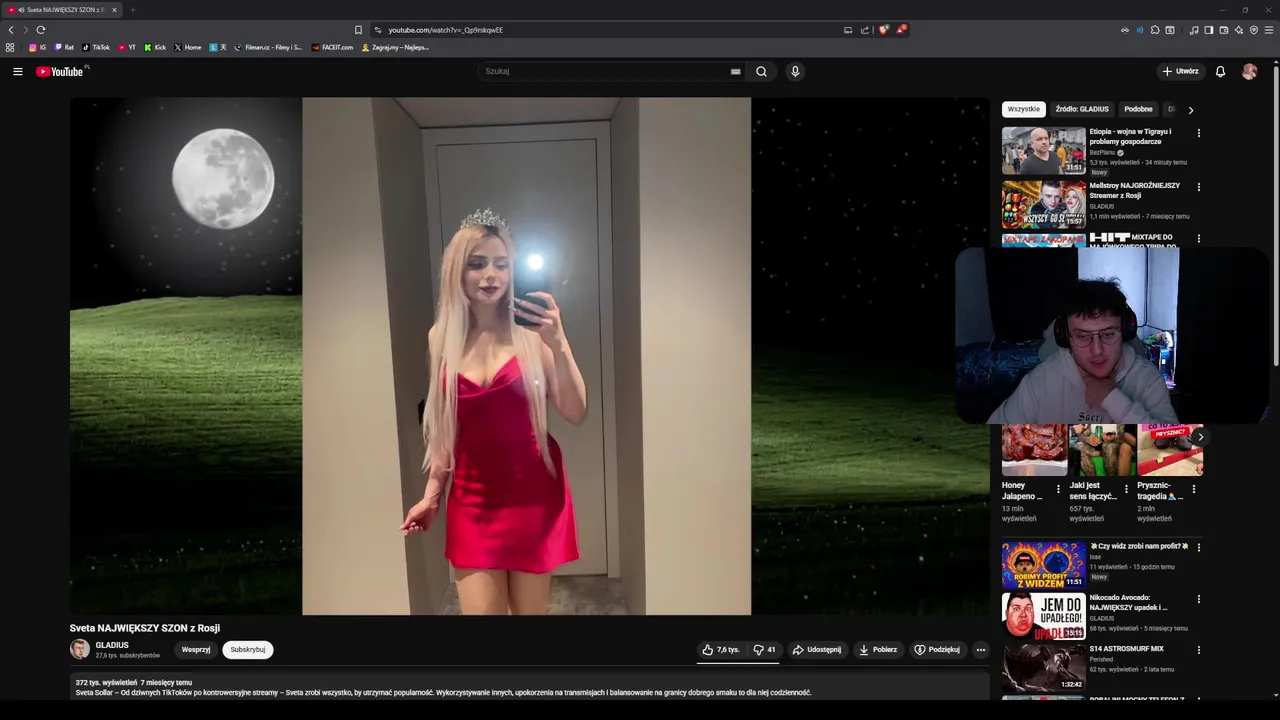Open the TikTok bookmark
The image size is (1280, 720).
(x=96, y=47)
